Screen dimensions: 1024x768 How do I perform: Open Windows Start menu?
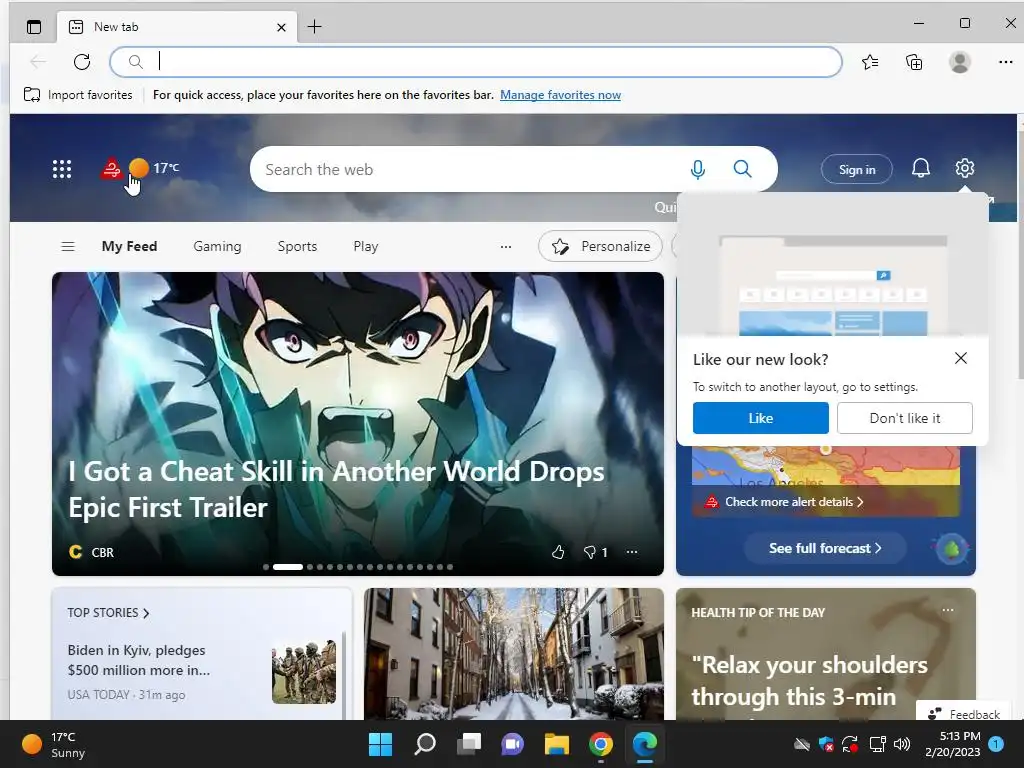(380, 744)
